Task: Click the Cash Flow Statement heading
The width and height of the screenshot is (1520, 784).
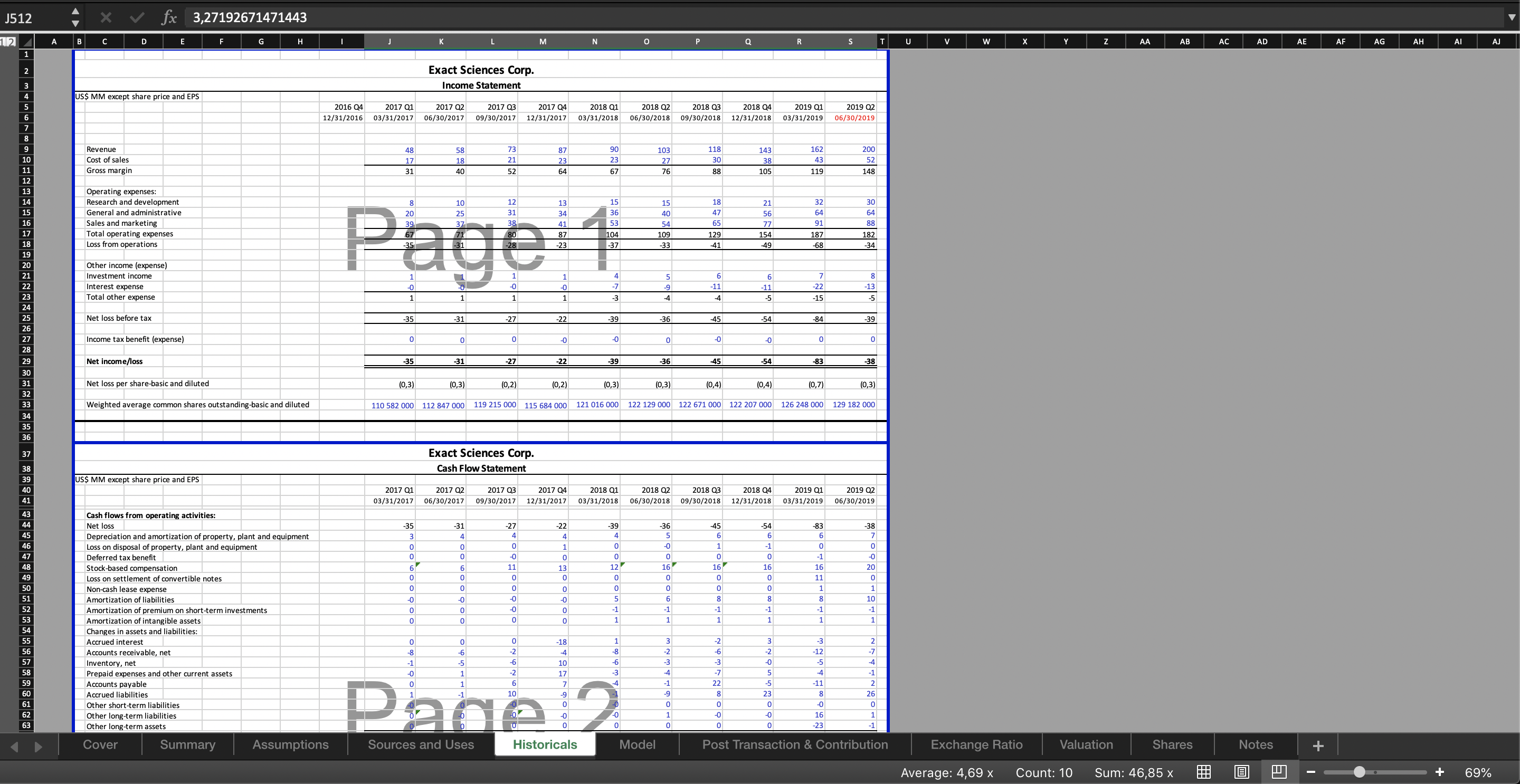Action: tap(481, 469)
